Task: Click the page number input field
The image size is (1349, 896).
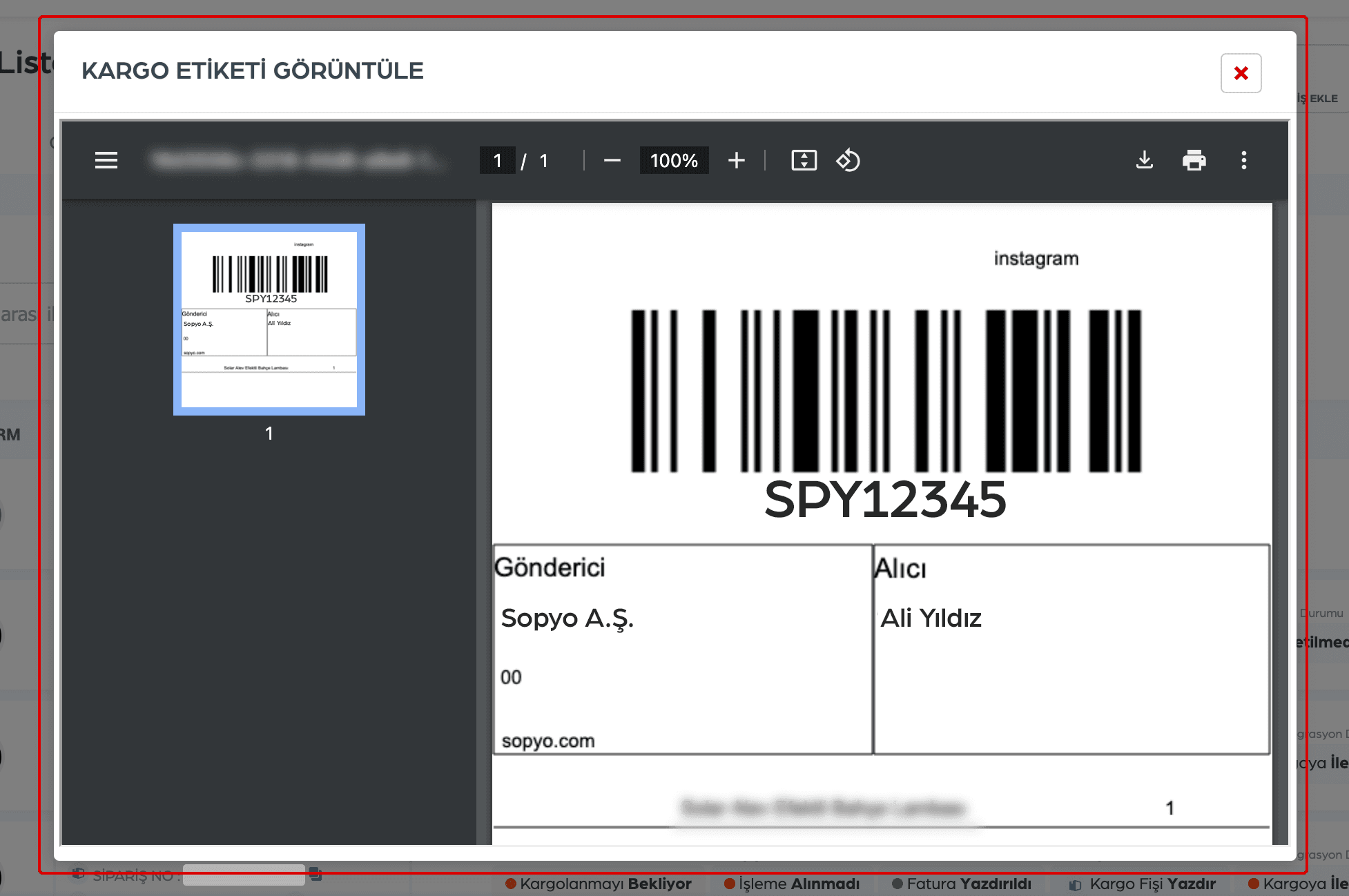Action: pyautogui.click(x=497, y=161)
